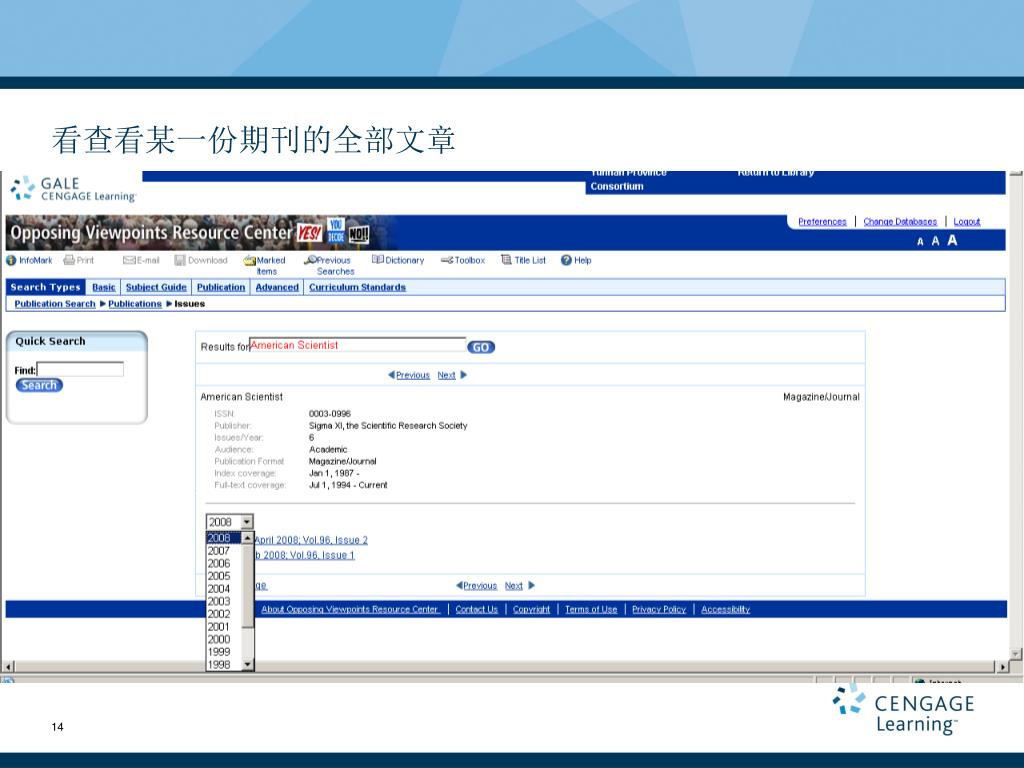This screenshot has height=768, width=1024.
Task: Open Change Databases link
Action: pos(900,222)
